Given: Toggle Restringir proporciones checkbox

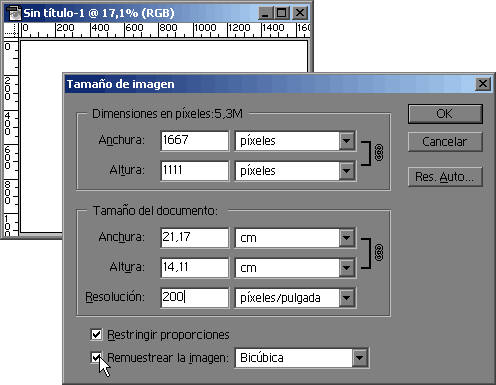Looking at the screenshot, I should (x=96, y=334).
